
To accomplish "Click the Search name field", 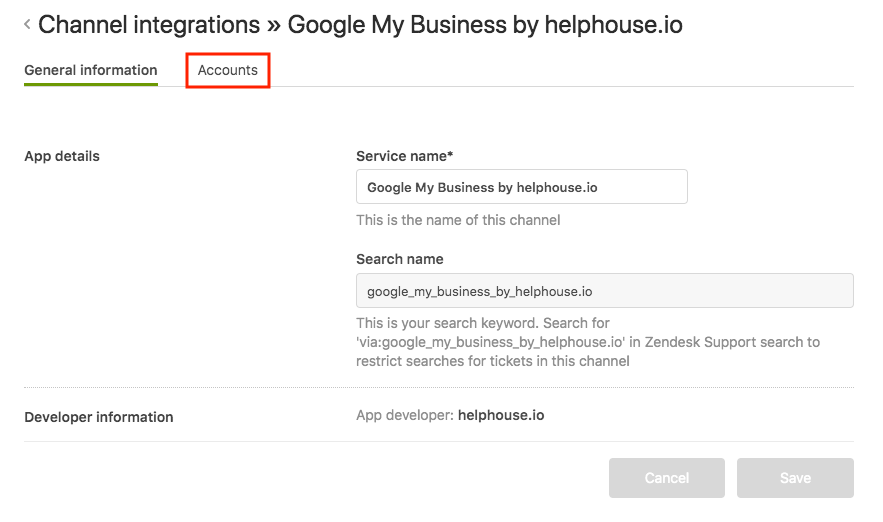I will coord(604,291).
